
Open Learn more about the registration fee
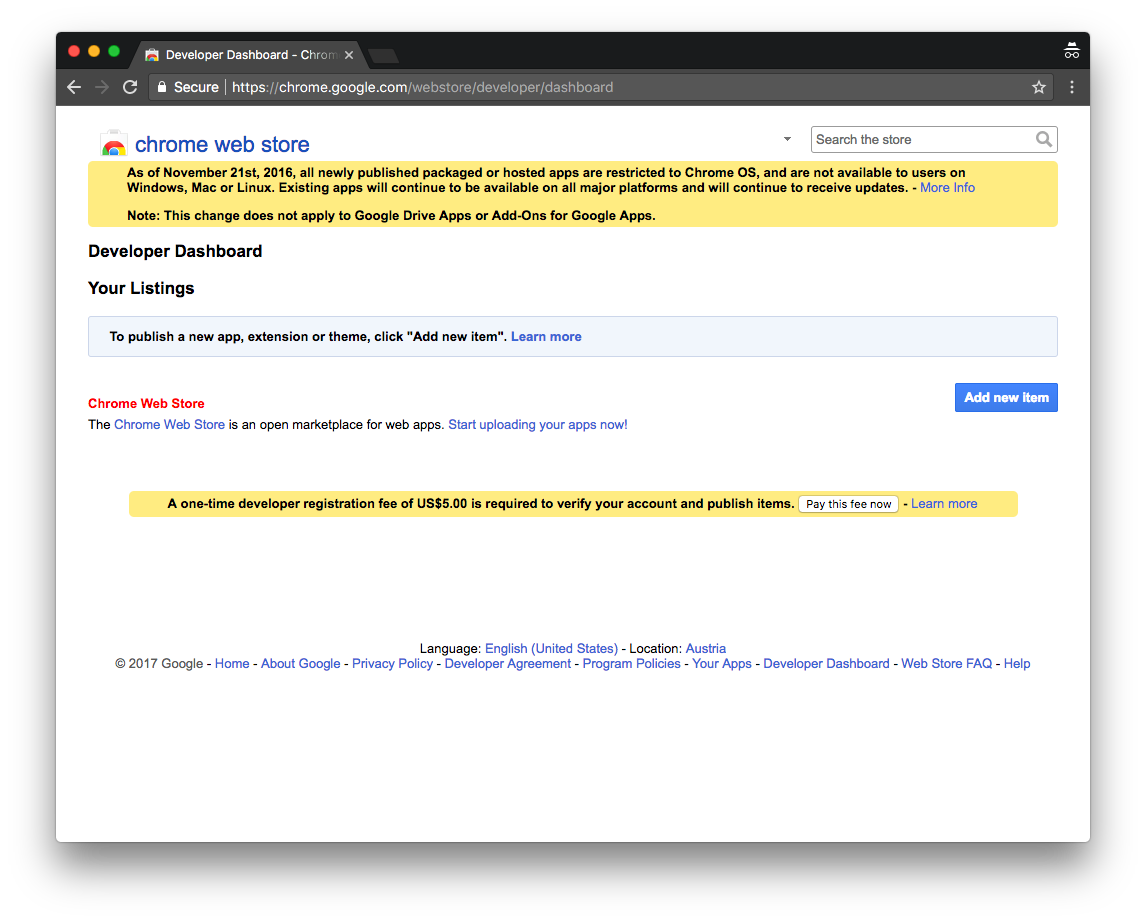click(944, 503)
